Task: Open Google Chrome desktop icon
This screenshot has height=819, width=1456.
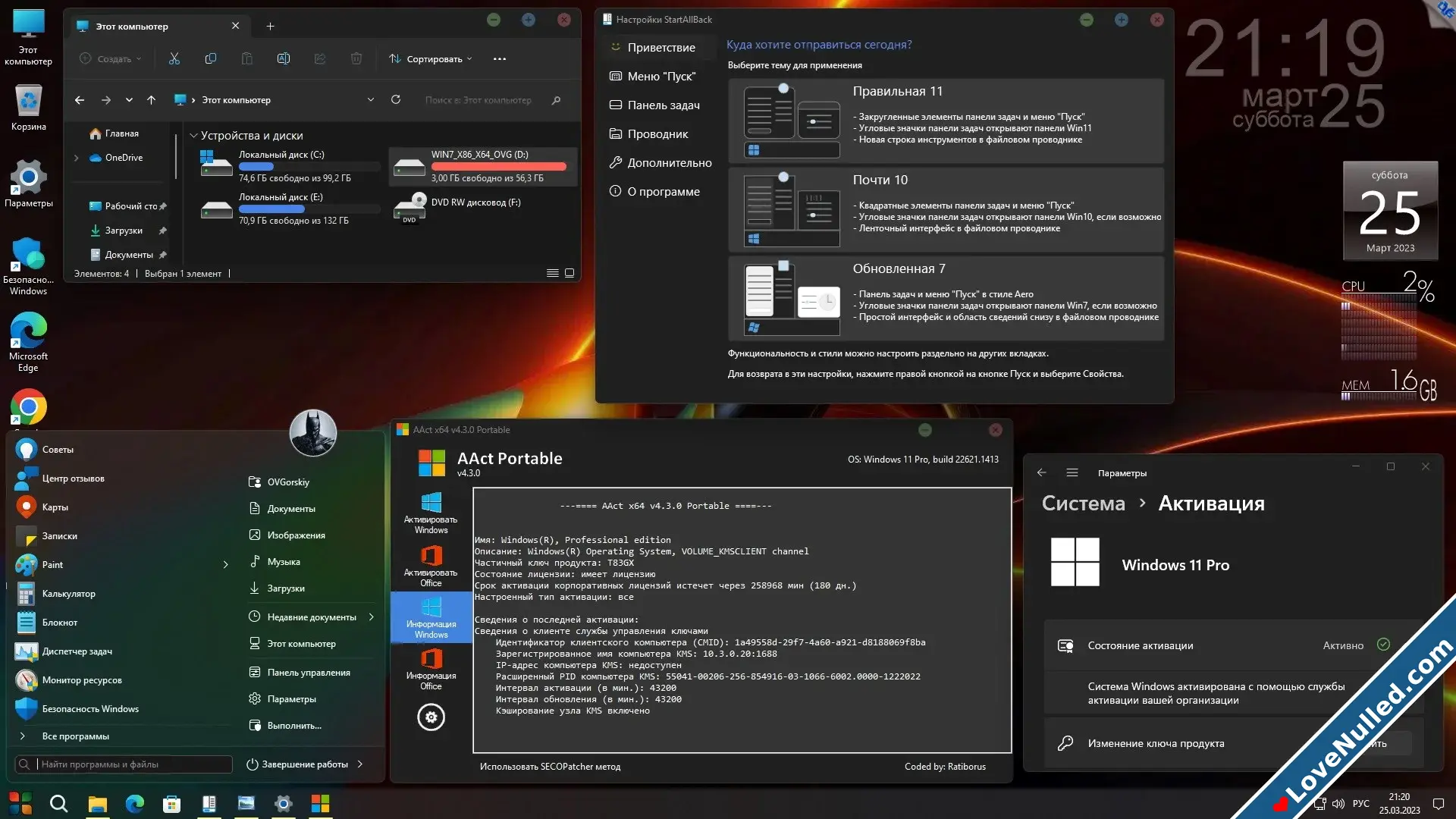Action: (29, 408)
